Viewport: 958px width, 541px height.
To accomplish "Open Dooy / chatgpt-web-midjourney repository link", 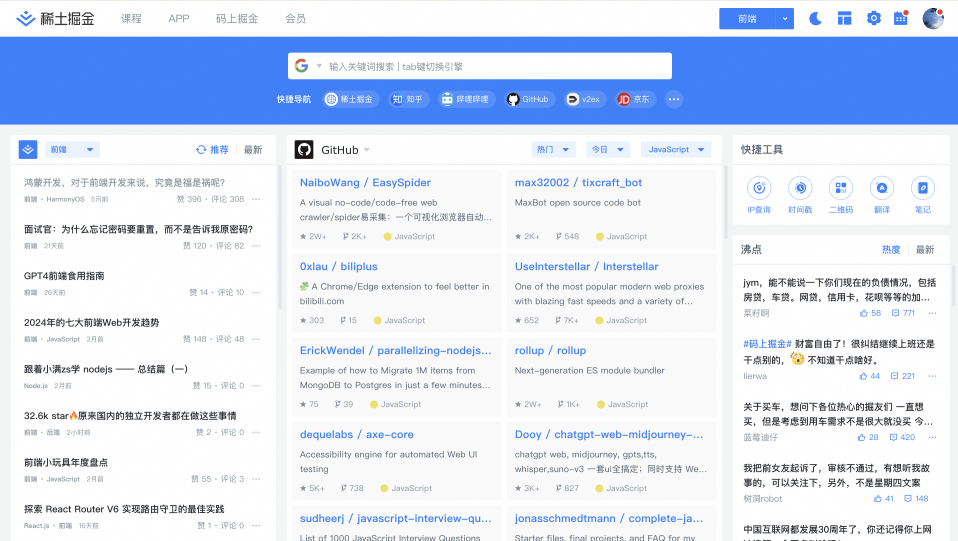I will pos(609,434).
